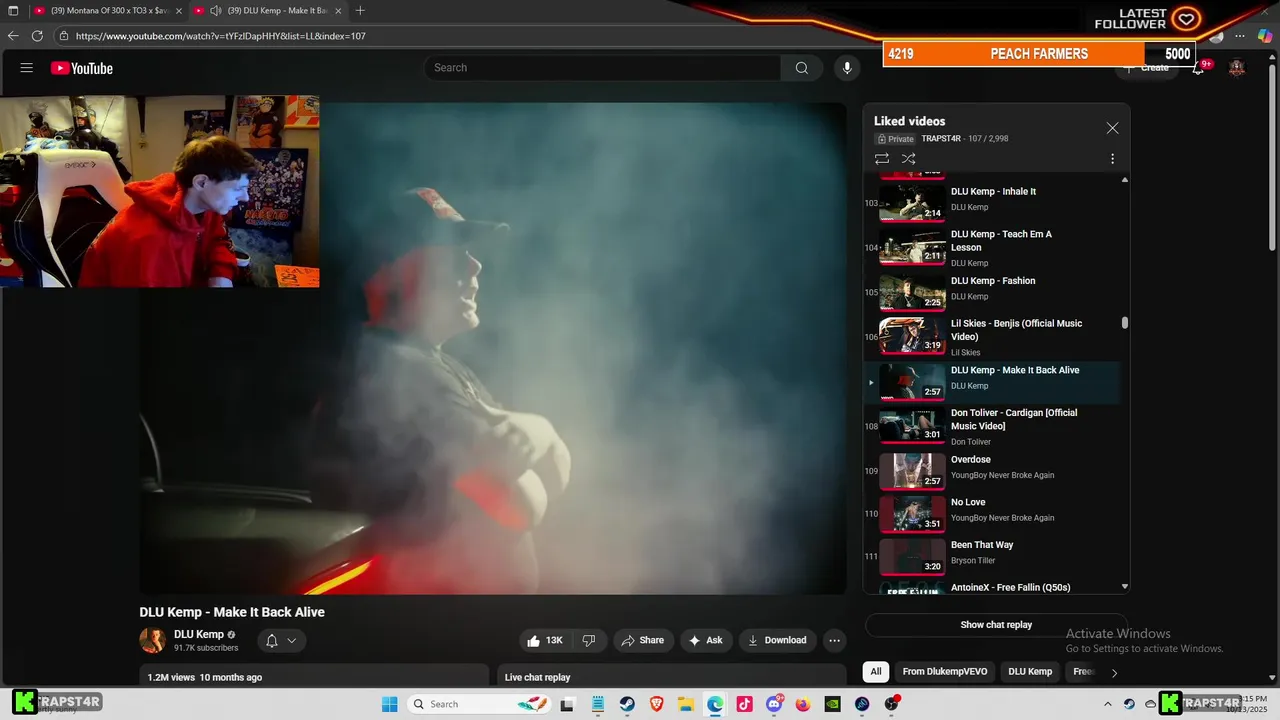Open Liked videos playlist more options
The width and height of the screenshot is (1280, 720).
[1112, 159]
